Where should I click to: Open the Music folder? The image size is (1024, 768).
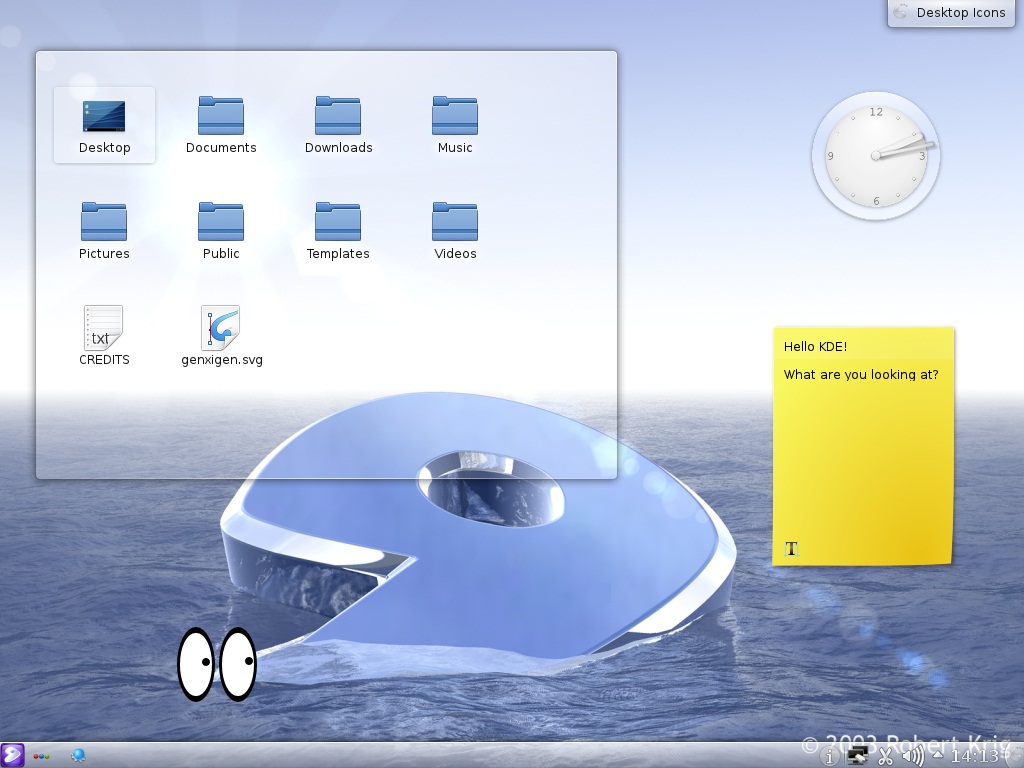click(455, 125)
